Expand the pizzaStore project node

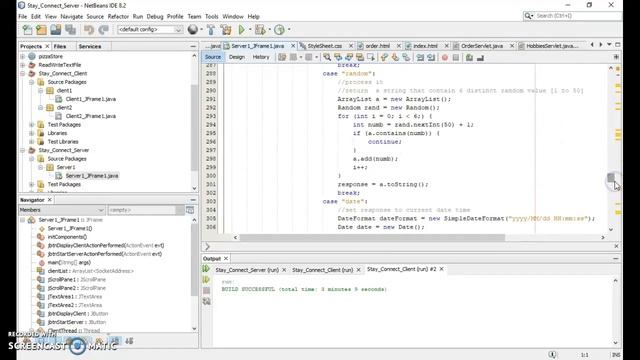click(x=23, y=56)
